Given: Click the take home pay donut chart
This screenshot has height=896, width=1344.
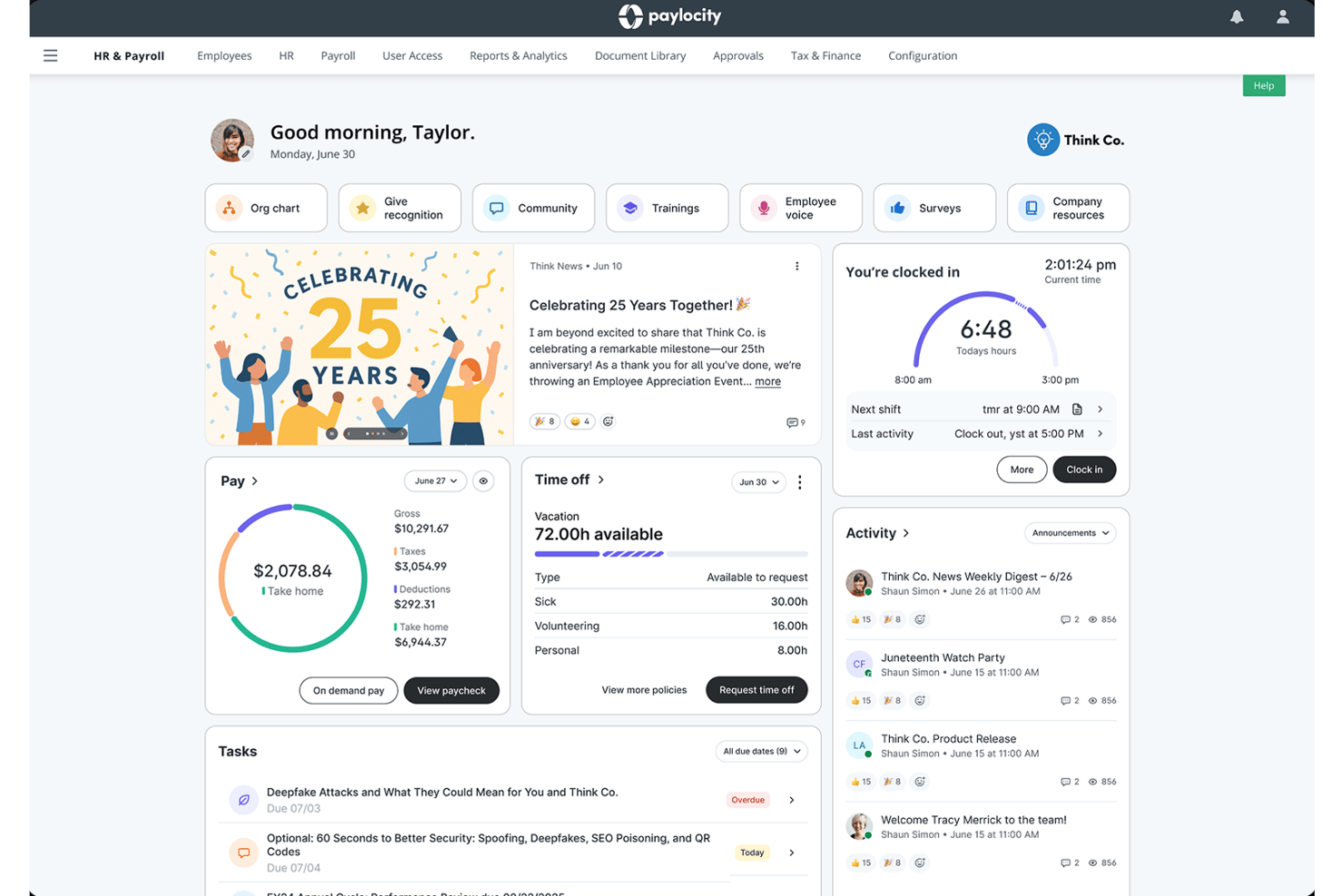Looking at the screenshot, I should [x=292, y=578].
